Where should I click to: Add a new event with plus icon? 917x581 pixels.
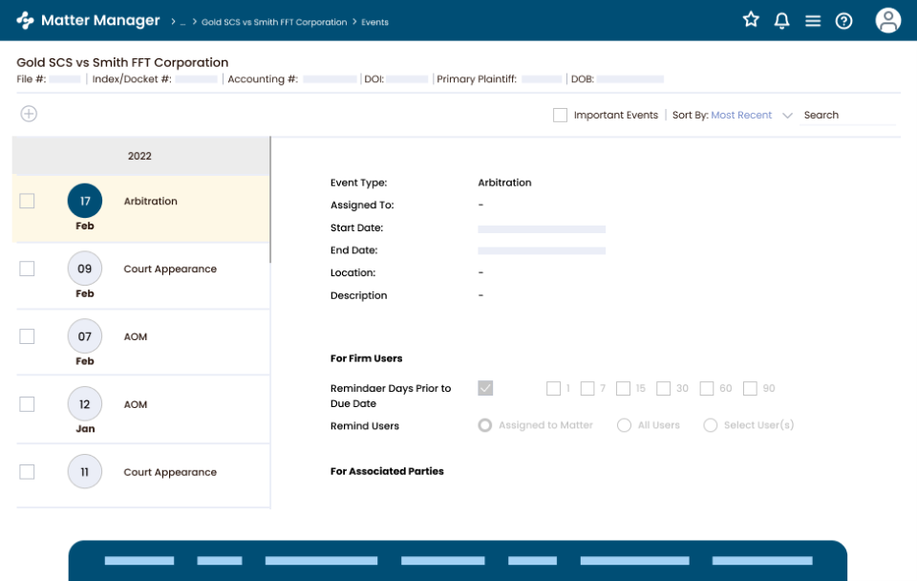click(x=29, y=114)
